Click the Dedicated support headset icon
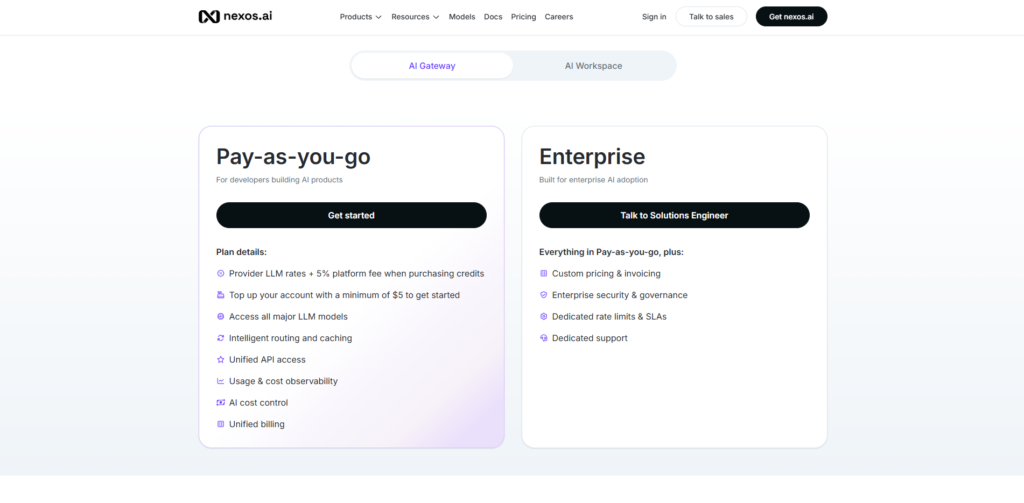This screenshot has width=1024, height=503. coord(543,338)
